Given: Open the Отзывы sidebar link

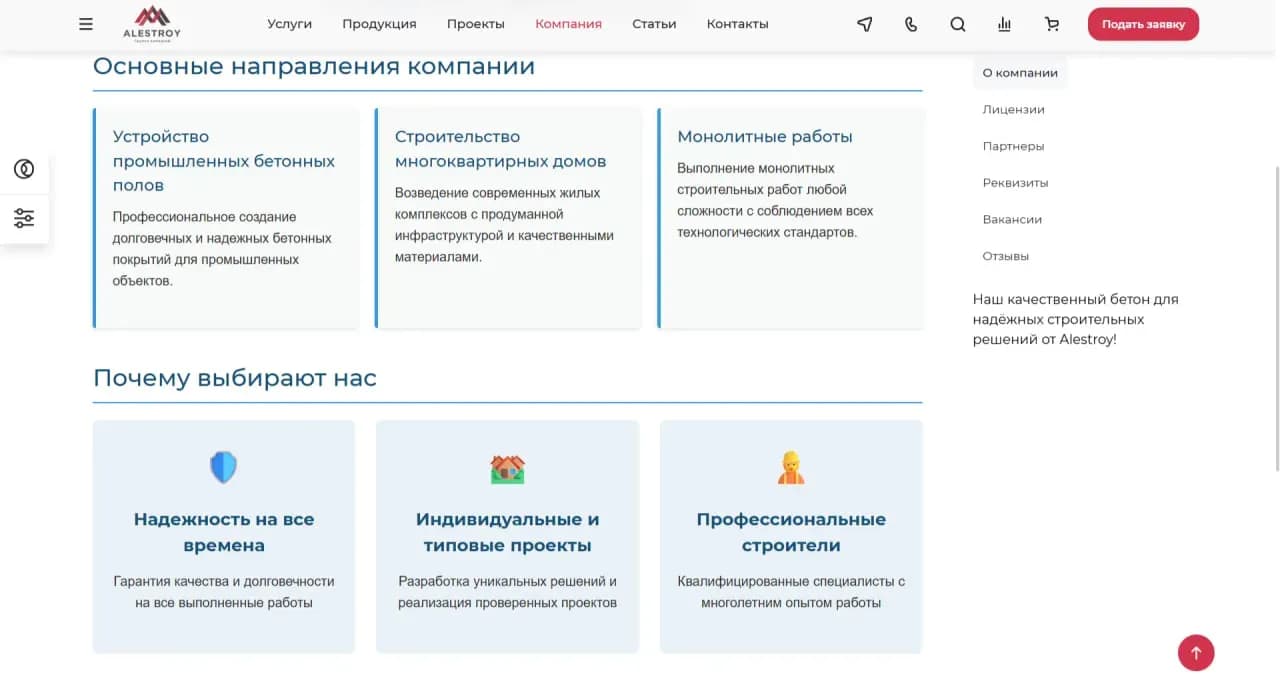Looking at the screenshot, I should [x=1005, y=256].
